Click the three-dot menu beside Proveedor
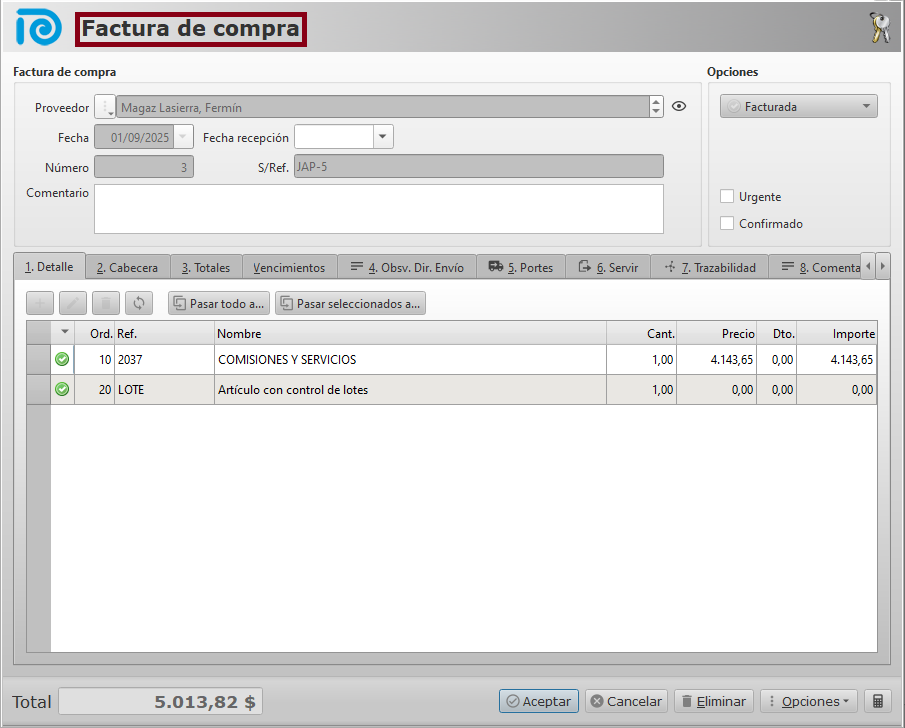This screenshot has height=728, width=905. 105,107
